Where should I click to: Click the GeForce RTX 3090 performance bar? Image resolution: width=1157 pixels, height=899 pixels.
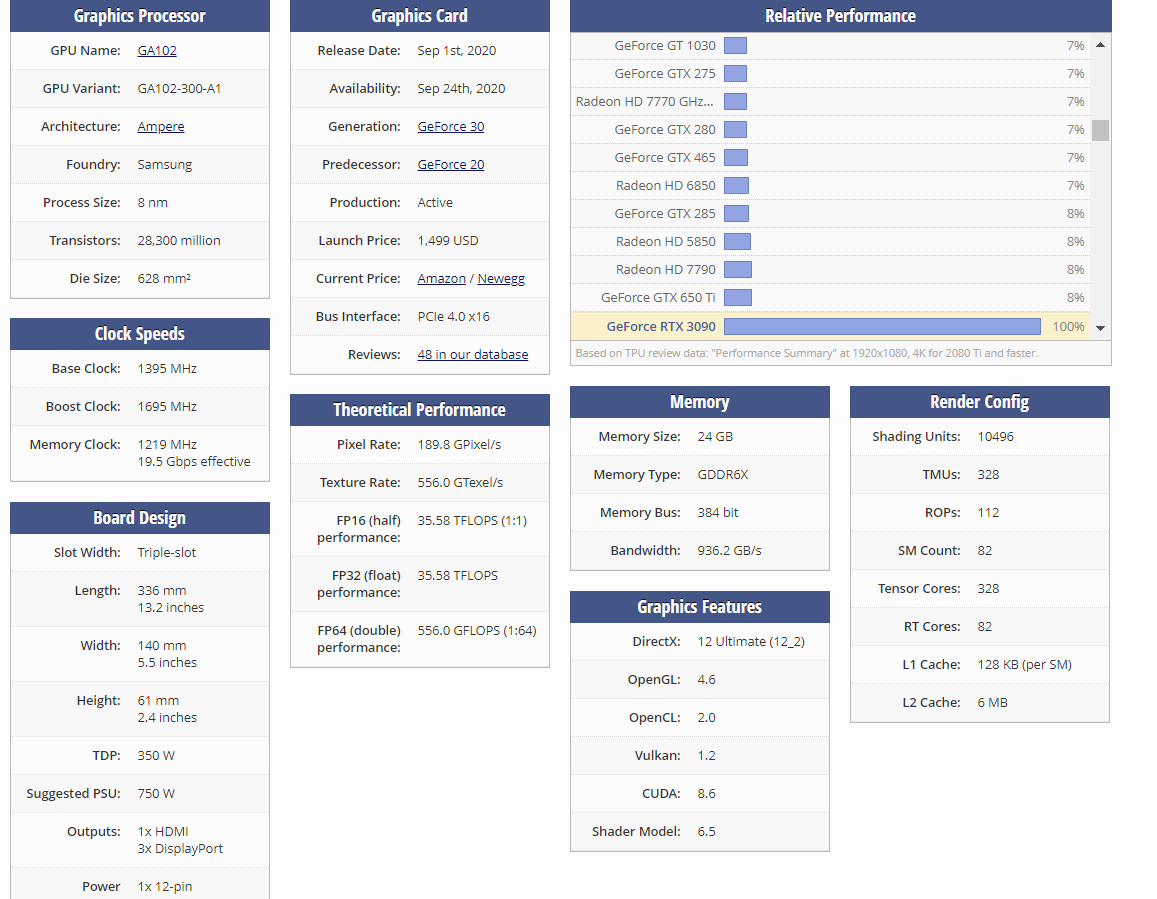pos(883,326)
